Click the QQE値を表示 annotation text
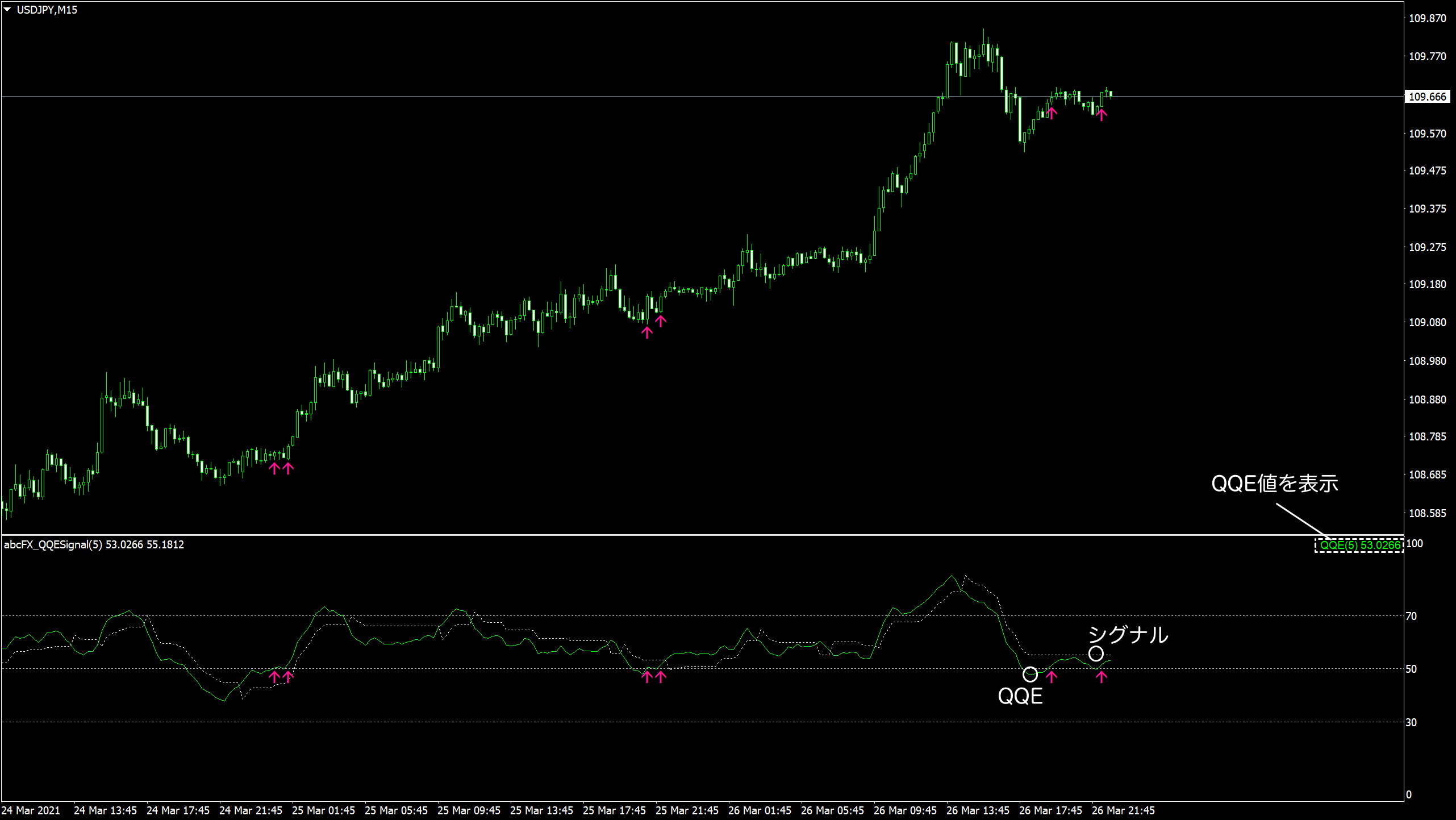The image size is (1456, 820). pyautogui.click(x=1275, y=484)
